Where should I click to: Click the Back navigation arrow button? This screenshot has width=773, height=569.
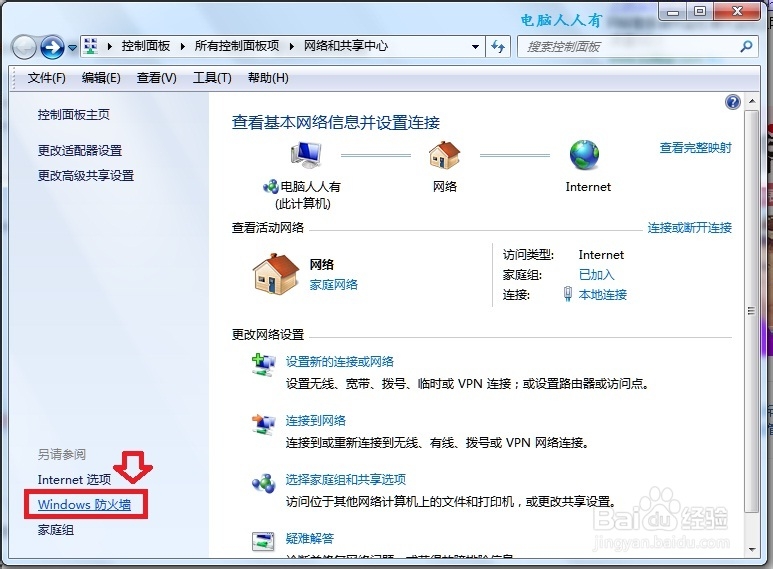(x=24, y=47)
